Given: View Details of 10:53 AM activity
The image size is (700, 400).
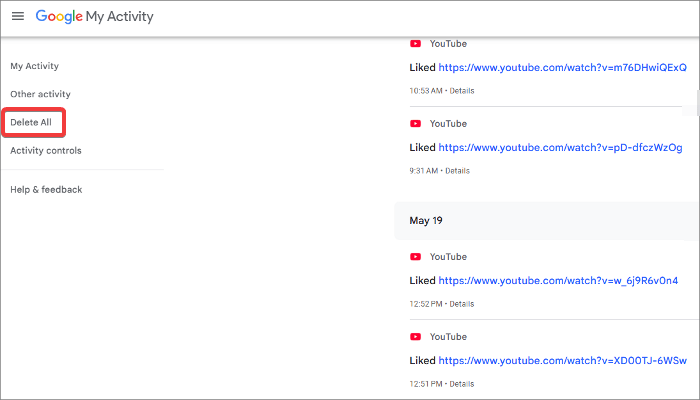Looking at the screenshot, I should (x=462, y=91).
